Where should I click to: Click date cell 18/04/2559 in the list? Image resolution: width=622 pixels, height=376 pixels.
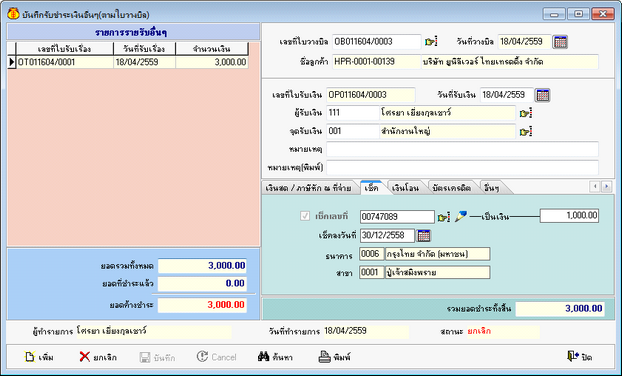tap(144, 62)
